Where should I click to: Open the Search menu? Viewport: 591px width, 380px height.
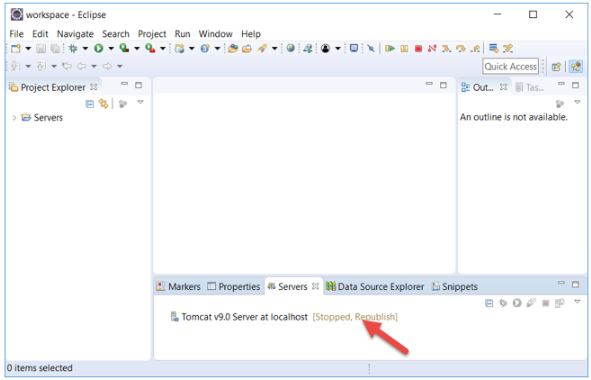tap(116, 34)
